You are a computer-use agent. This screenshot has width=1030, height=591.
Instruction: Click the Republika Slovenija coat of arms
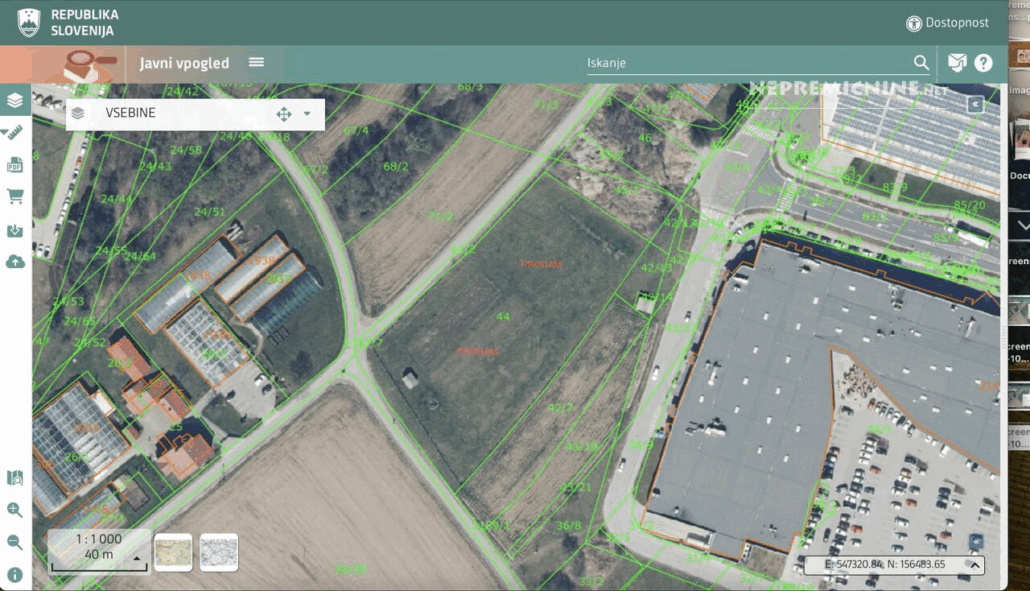pyautogui.click(x=29, y=23)
